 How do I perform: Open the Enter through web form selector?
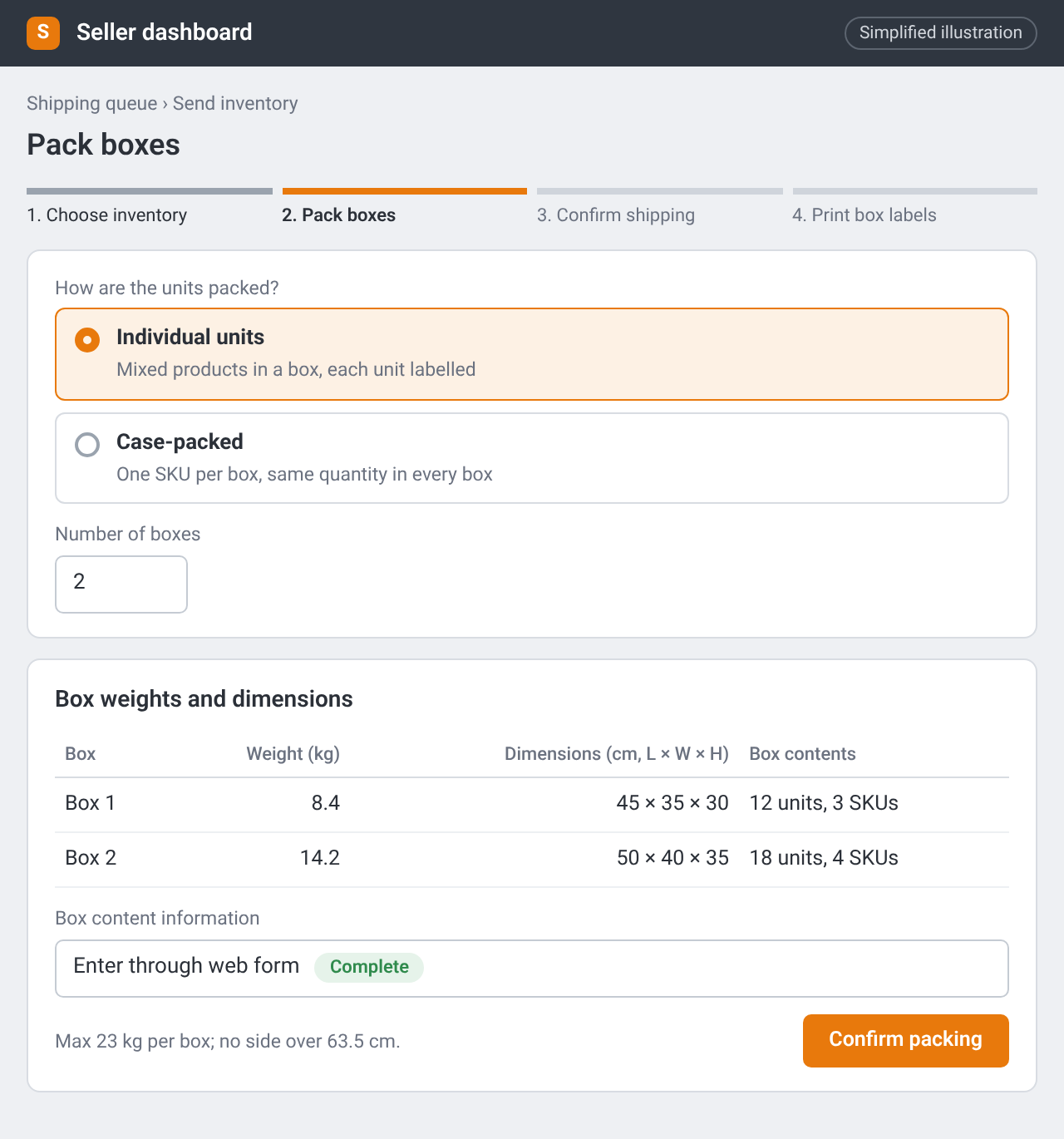point(532,969)
